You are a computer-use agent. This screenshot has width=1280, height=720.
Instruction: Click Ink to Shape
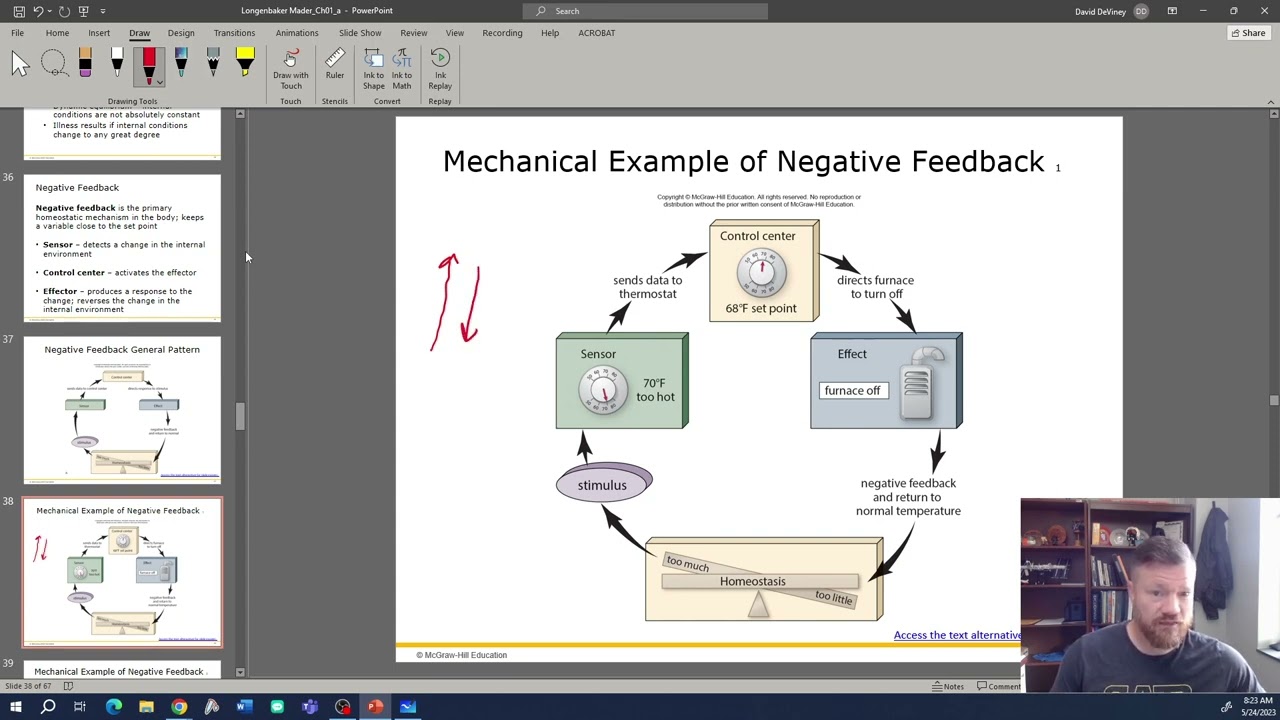[x=374, y=69]
